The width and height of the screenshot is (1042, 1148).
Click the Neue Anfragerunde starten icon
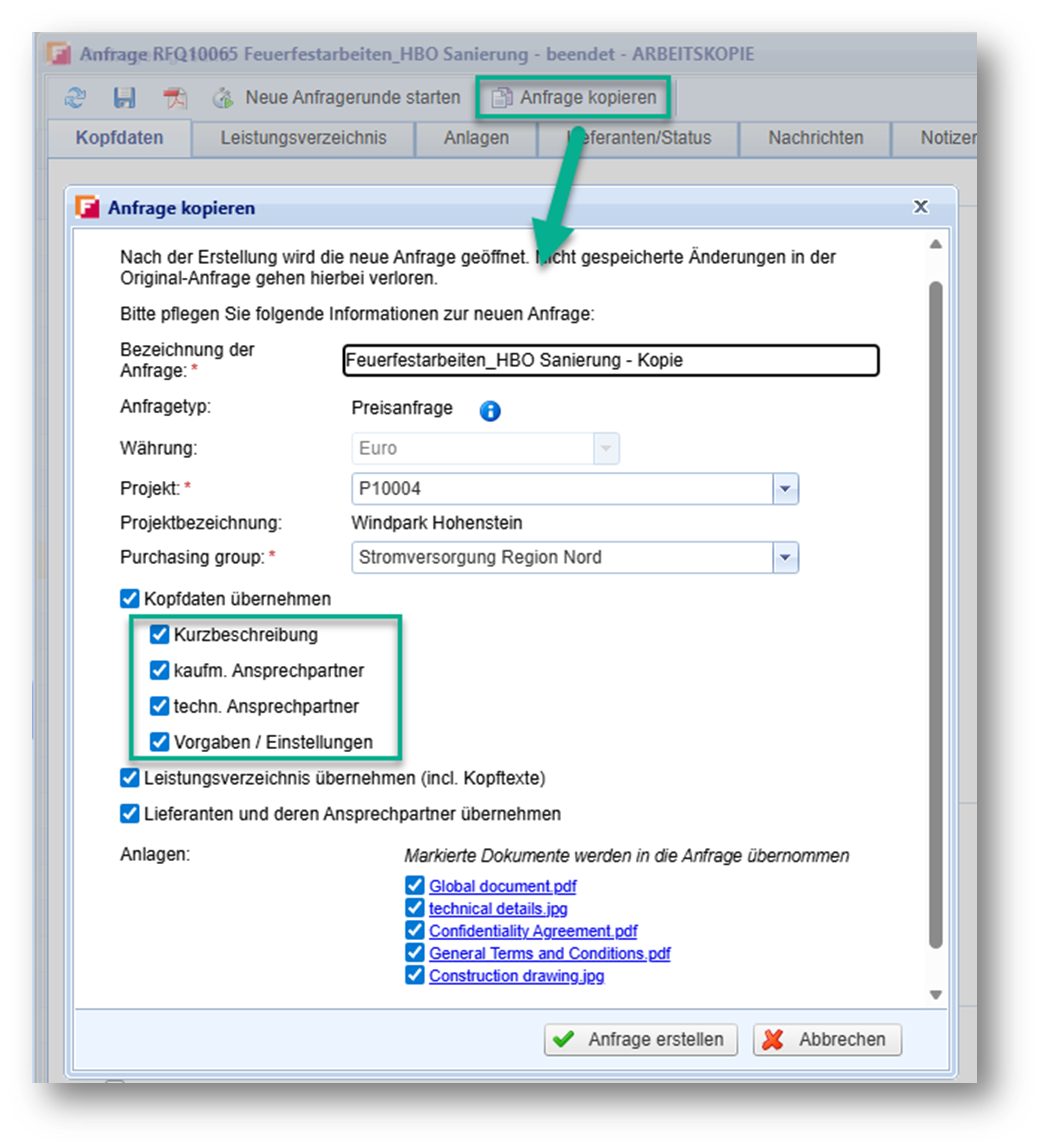(x=223, y=97)
